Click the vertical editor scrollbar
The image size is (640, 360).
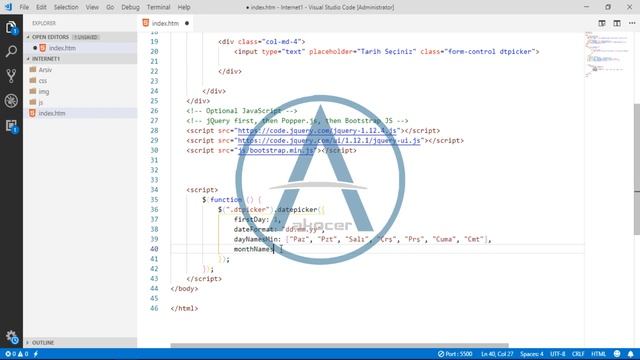637,169
